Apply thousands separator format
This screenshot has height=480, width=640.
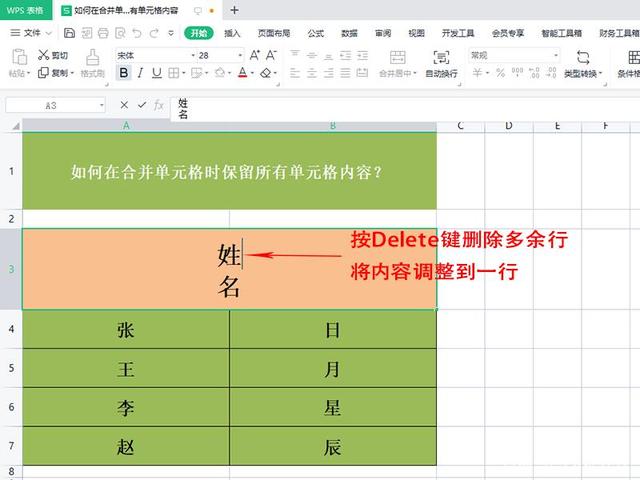click(x=518, y=73)
